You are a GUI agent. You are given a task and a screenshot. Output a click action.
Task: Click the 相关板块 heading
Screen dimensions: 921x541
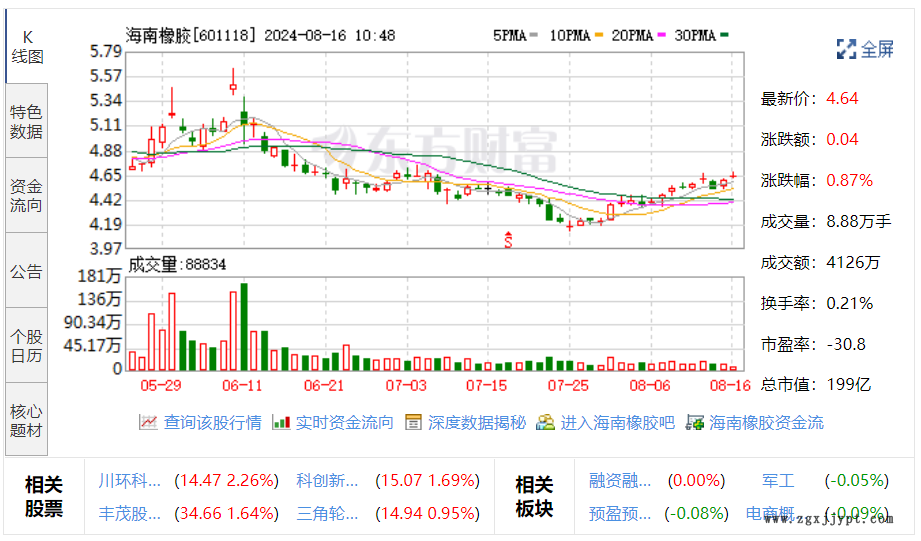click(534, 496)
